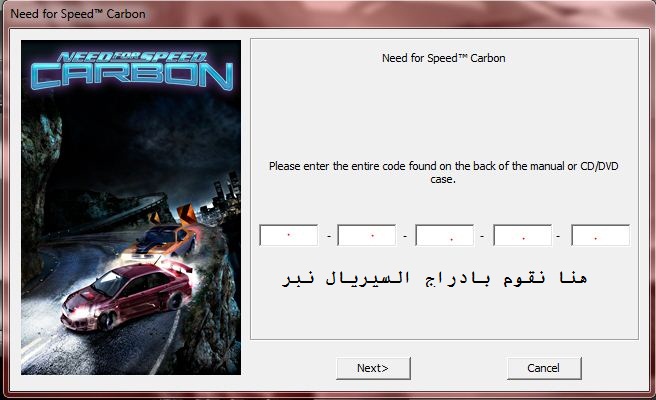Click the fourth serial code box
Viewport: 656px width, 400px height.
tap(523, 235)
